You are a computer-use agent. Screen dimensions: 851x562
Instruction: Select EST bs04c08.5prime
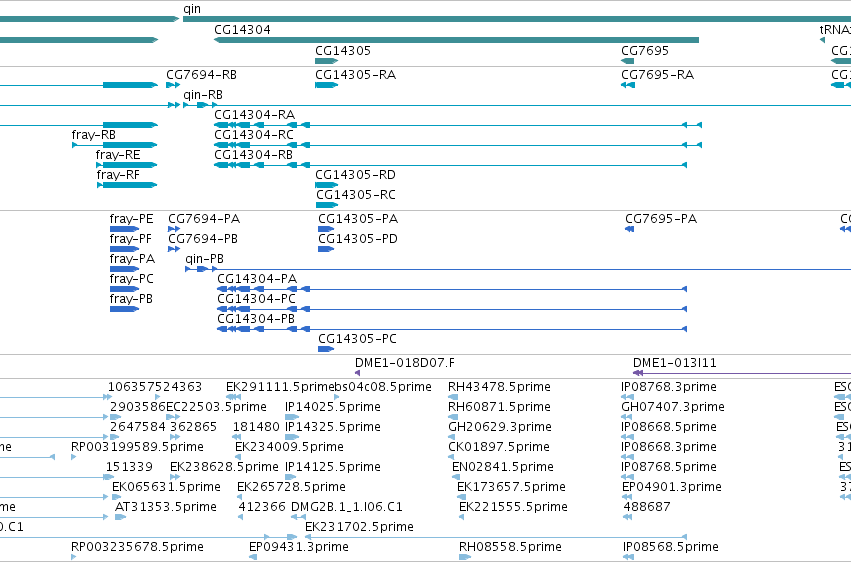383,387
